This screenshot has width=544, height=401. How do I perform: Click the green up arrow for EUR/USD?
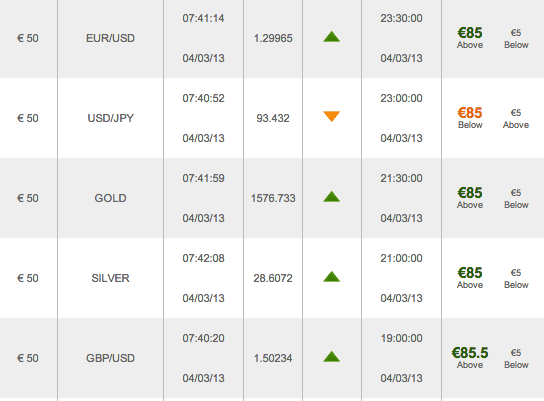pyautogui.click(x=331, y=37)
